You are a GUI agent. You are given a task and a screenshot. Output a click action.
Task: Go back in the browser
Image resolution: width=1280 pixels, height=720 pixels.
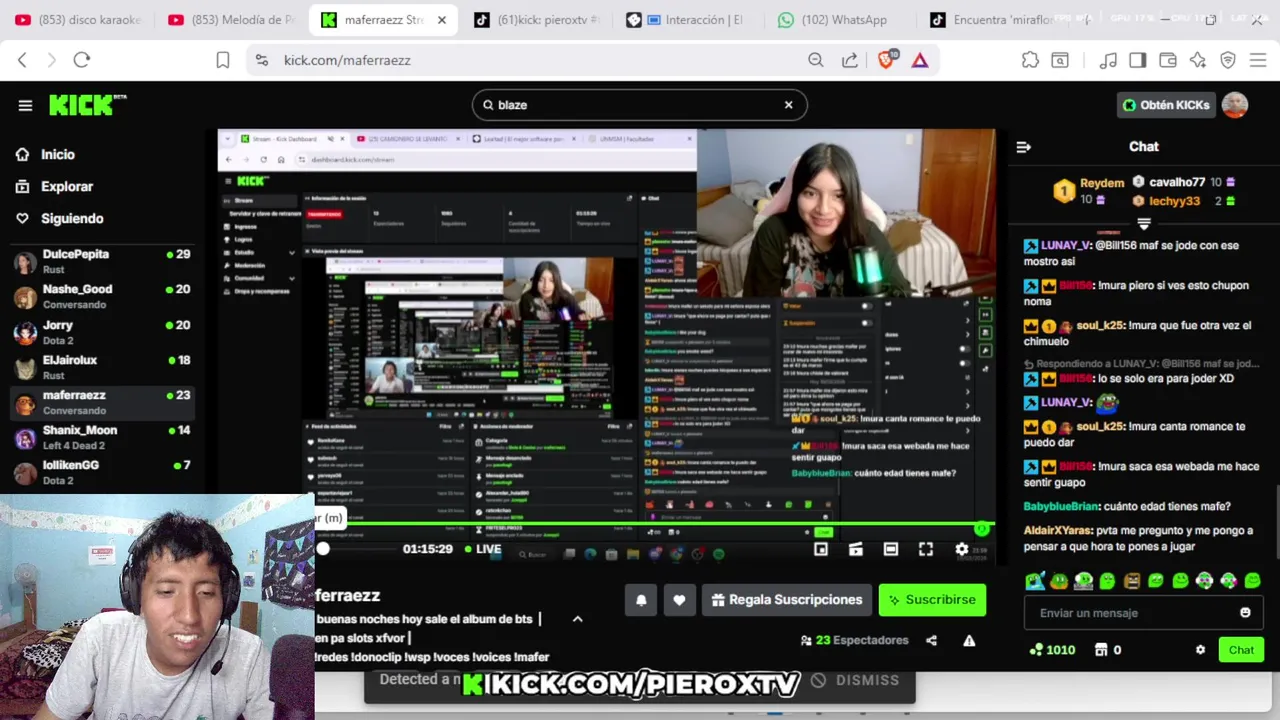(22, 60)
